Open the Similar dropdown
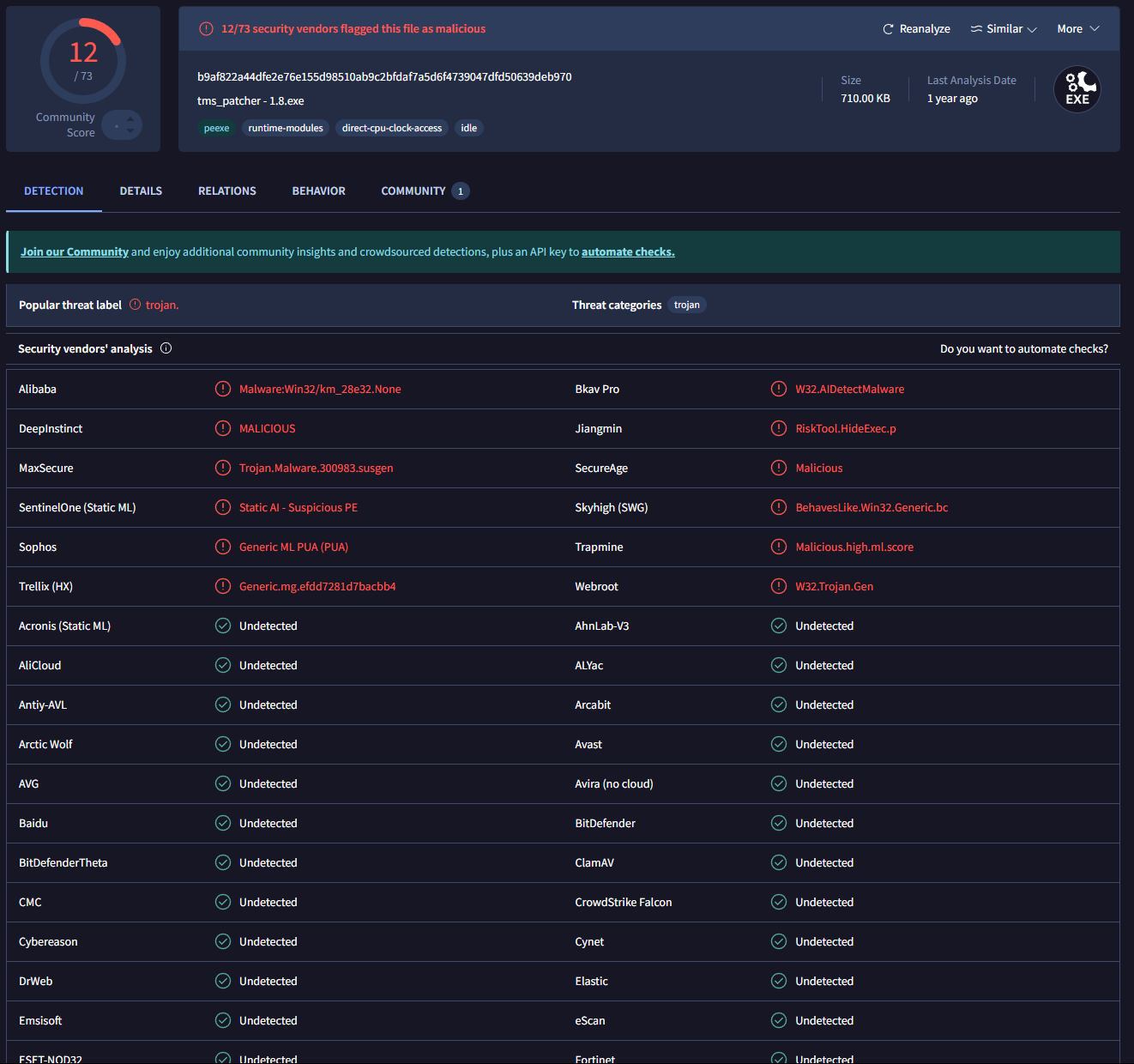This screenshot has height=1064, width=1134. coord(1004,29)
